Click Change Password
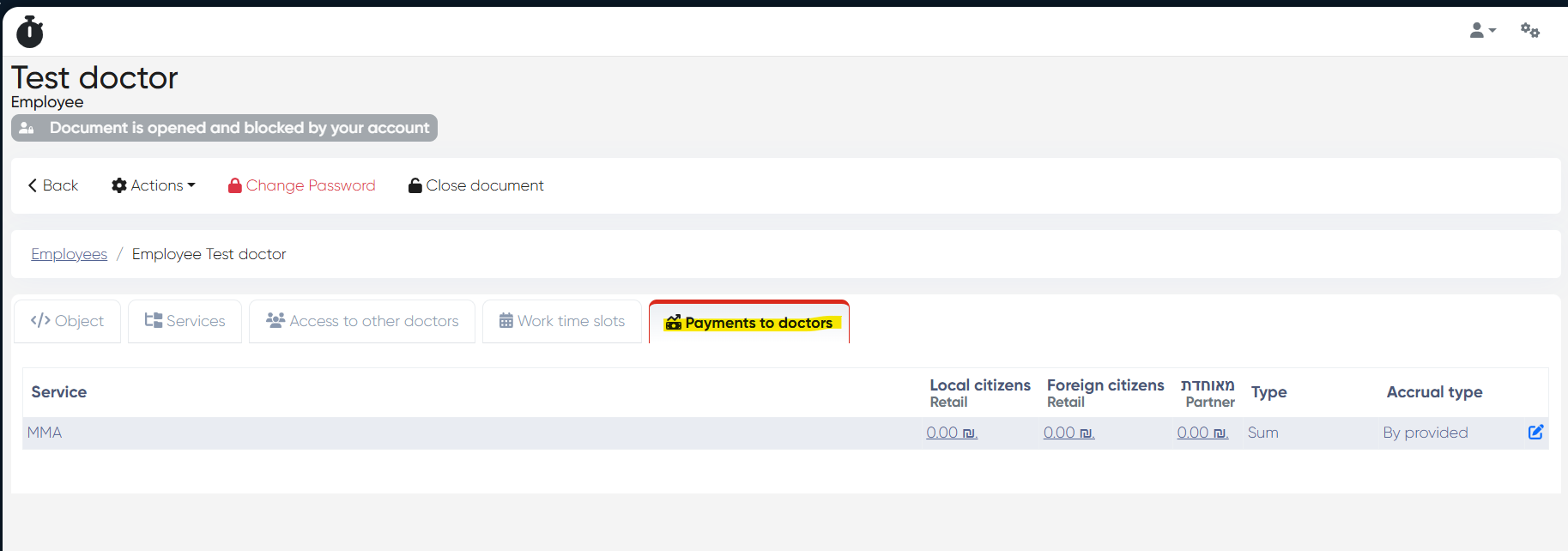Viewport: 1568px width, 551px height. [x=310, y=185]
